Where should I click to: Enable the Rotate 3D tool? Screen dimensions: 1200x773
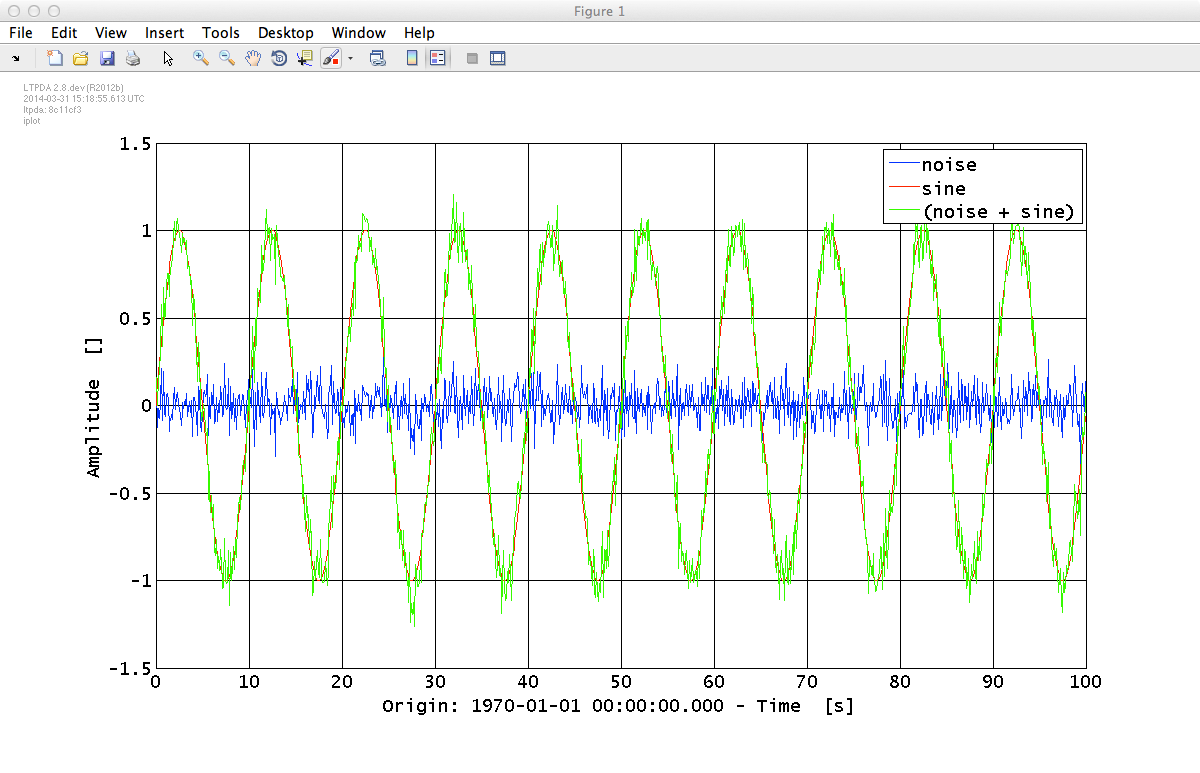279,58
